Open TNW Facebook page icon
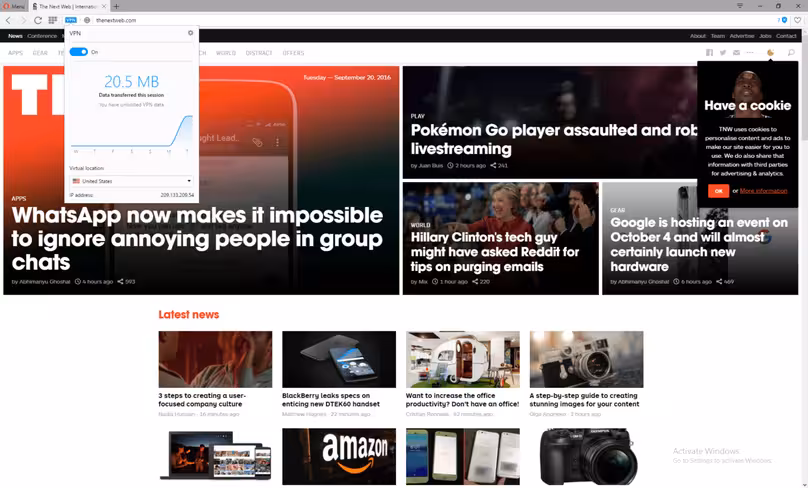 tap(710, 53)
